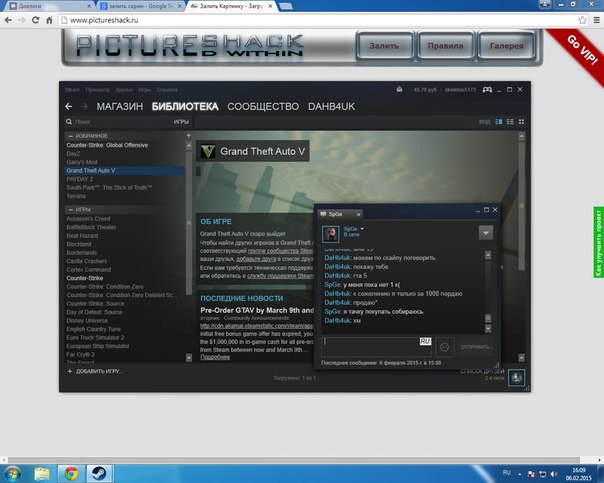Viewport: 604px width, 483px height.
Task: Switch to detail view icon
Action: click(x=498, y=122)
